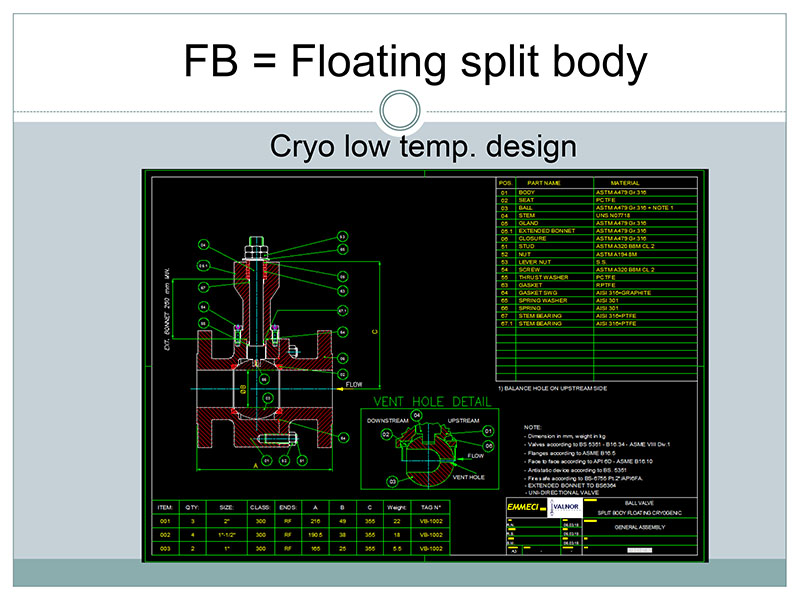
Task: Select 'AISI 316+GRAPHITE' material cell
Action: click(x=623, y=293)
